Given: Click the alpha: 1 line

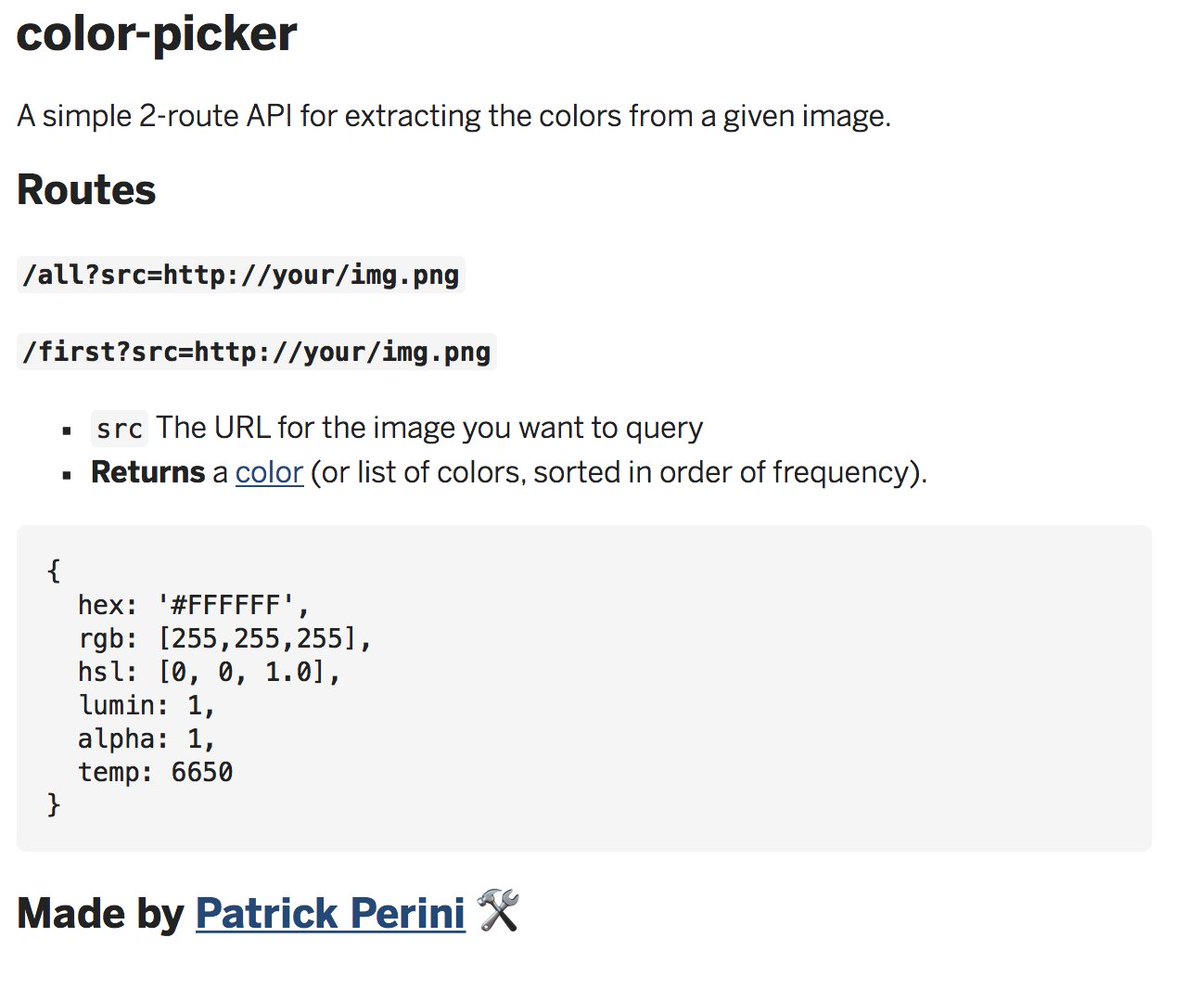Looking at the screenshot, I should (147, 739).
